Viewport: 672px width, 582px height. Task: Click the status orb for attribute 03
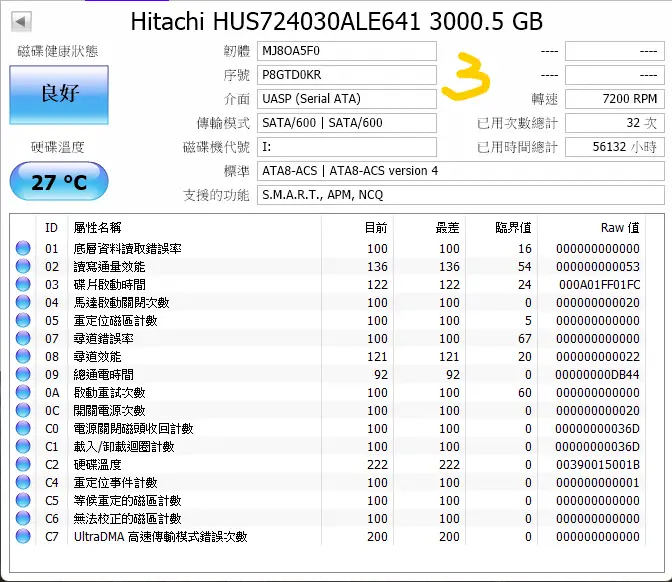pyautogui.click(x=23, y=284)
